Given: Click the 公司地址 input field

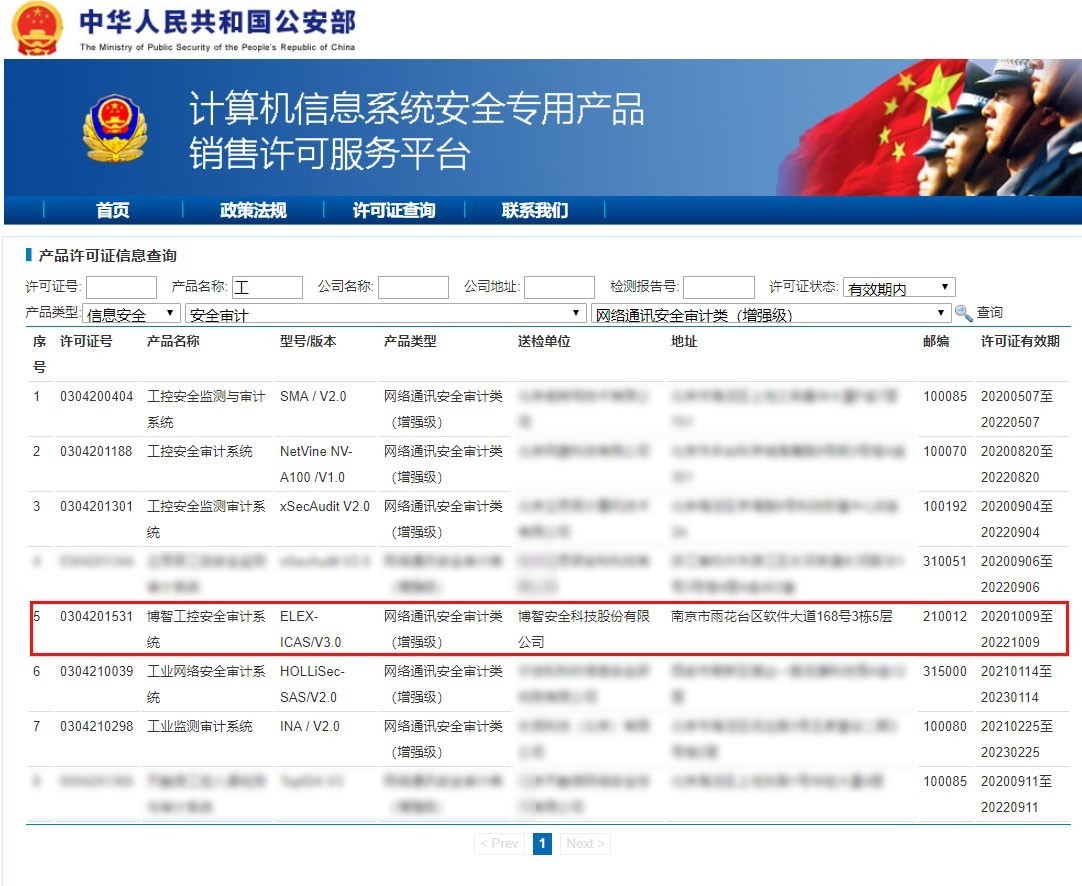Looking at the screenshot, I should (560, 287).
